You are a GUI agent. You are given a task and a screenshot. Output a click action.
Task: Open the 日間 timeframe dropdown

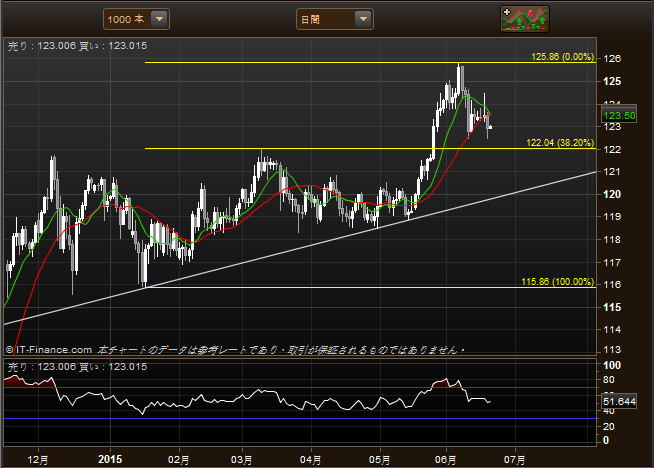[335, 19]
